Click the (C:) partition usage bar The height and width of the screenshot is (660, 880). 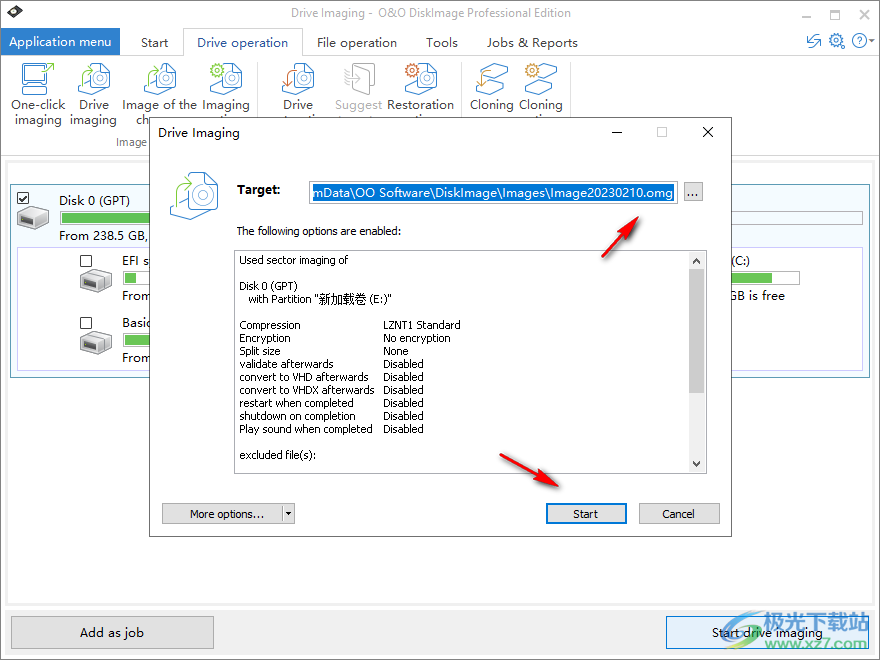pos(765,278)
